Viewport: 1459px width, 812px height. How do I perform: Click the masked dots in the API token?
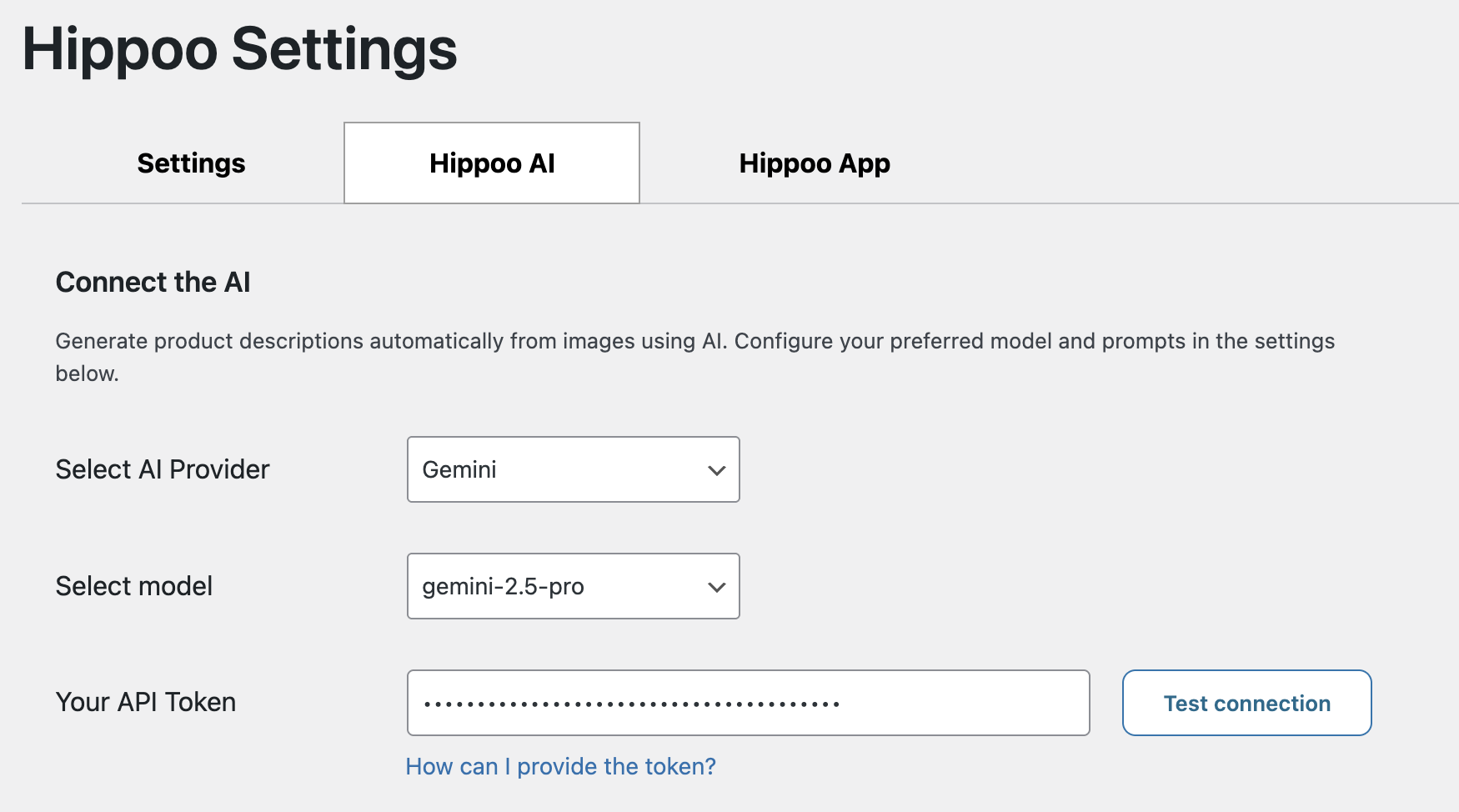point(631,704)
